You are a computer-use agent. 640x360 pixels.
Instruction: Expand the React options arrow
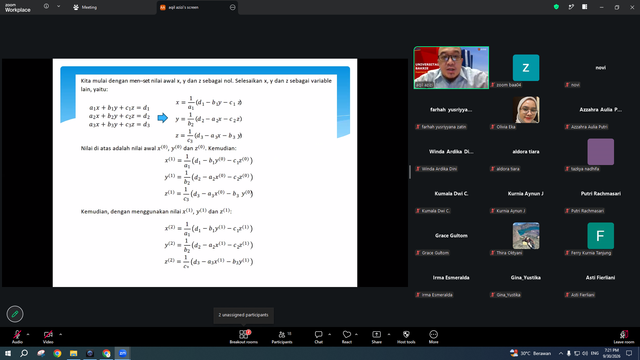point(356,334)
